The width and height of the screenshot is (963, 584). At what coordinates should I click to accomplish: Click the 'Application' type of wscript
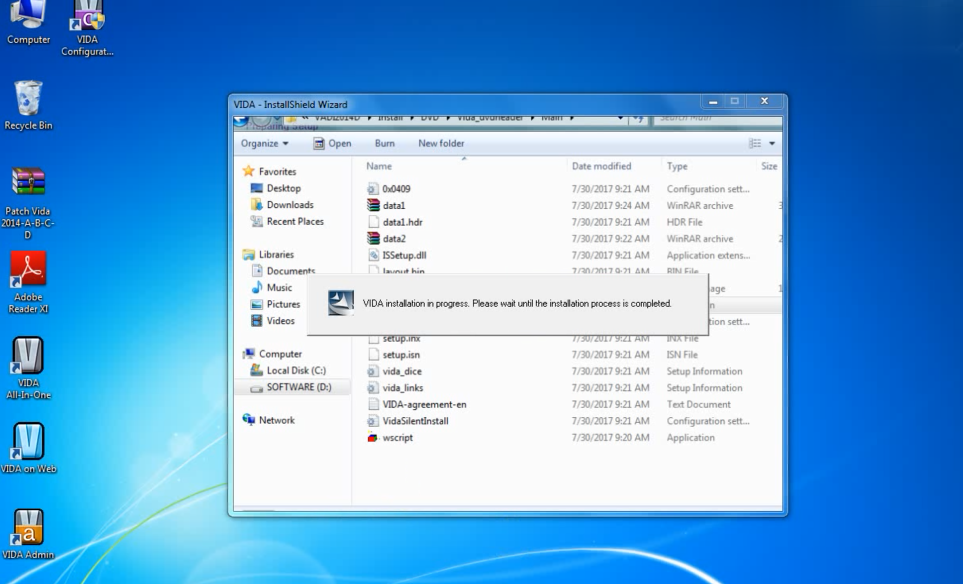(x=691, y=437)
